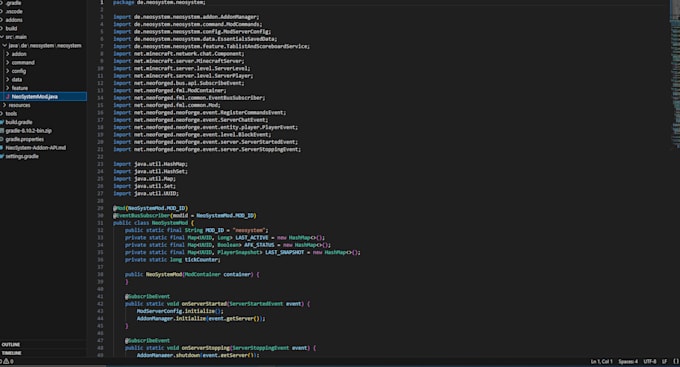680x367 pixels.
Task: Collapse the src\main folder chevron
Action: coord(2,37)
